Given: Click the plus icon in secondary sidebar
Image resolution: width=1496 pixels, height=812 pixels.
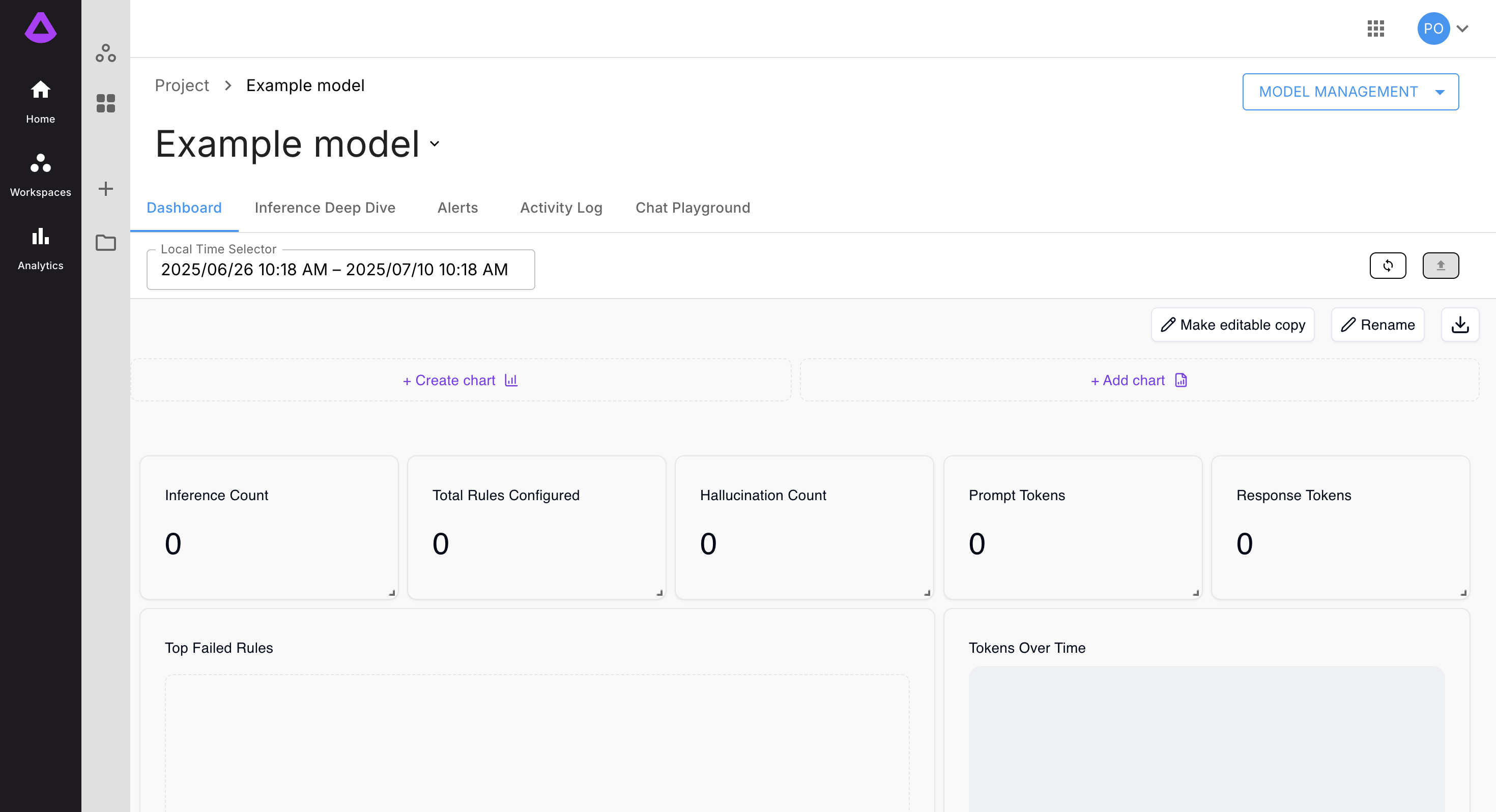Looking at the screenshot, I should 106,189.
